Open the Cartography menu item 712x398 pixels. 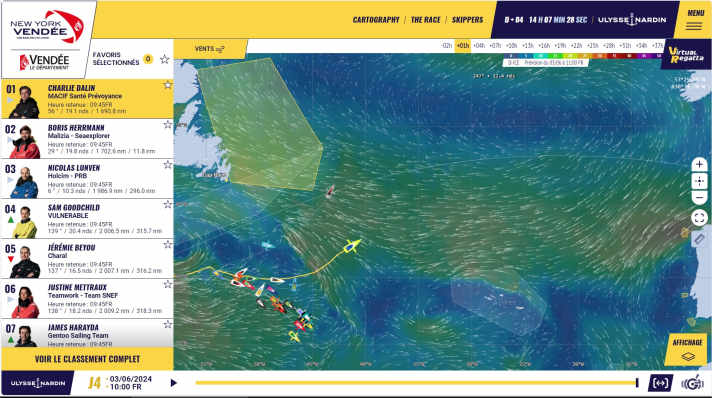[376, 20]
